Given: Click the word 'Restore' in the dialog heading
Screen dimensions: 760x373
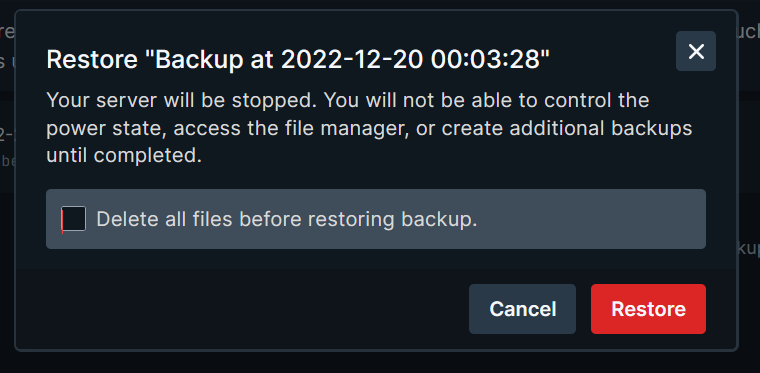Looking at the screenshot, I should pos(92,61).
